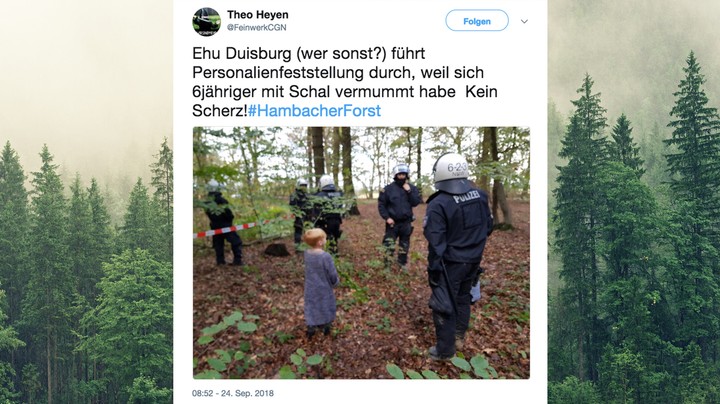Expand the tweet options chevron menu
The image size is (720, 404).
click(524, 21)
